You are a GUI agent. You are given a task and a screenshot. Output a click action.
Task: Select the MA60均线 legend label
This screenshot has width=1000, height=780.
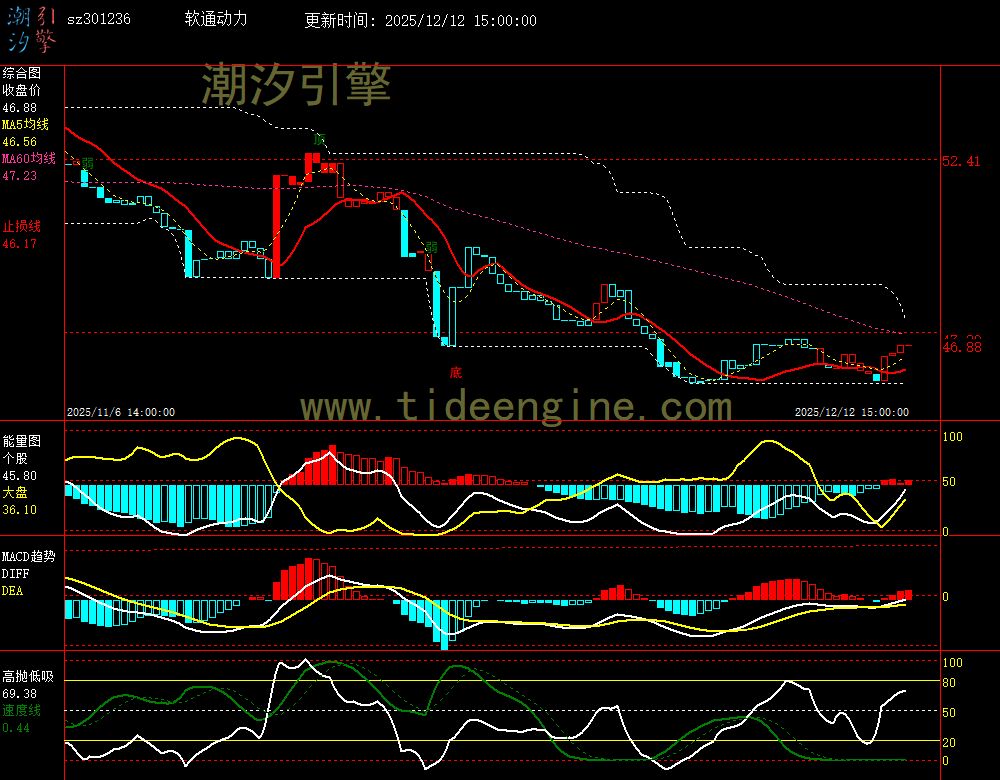pos(30,159)
